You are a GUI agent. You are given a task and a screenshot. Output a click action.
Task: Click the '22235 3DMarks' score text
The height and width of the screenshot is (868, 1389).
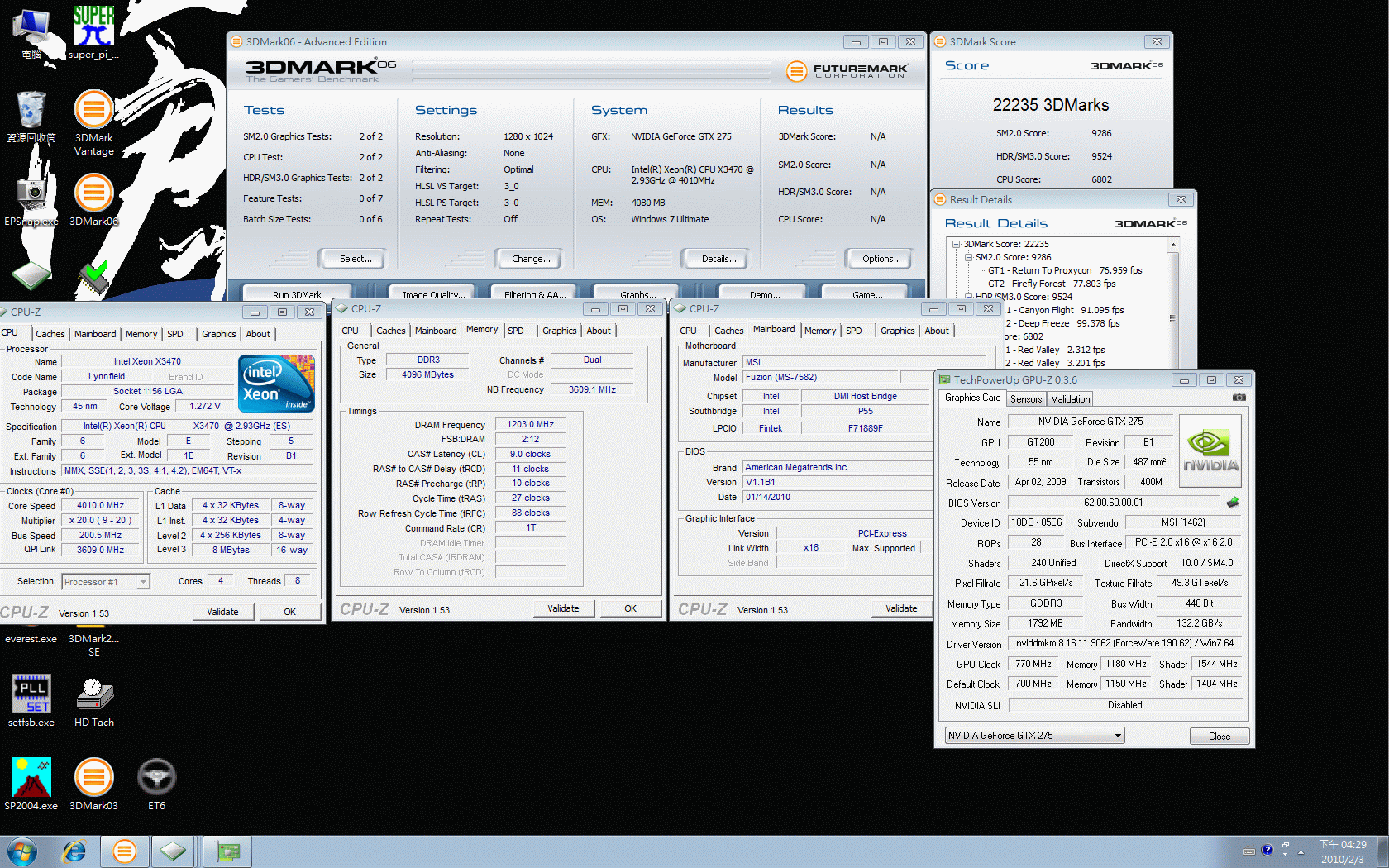click(x=1051, y=105)
